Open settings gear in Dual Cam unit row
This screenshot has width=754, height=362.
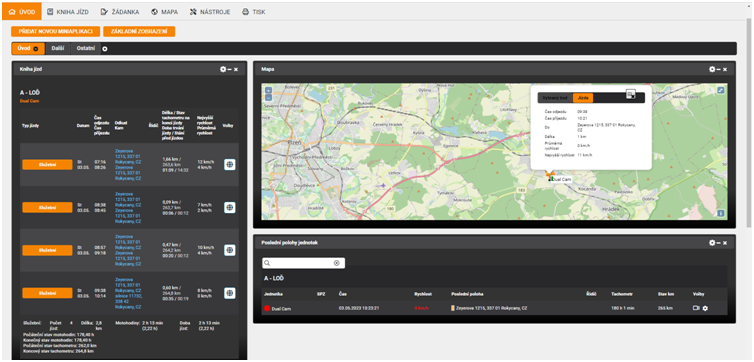(705, 308)
